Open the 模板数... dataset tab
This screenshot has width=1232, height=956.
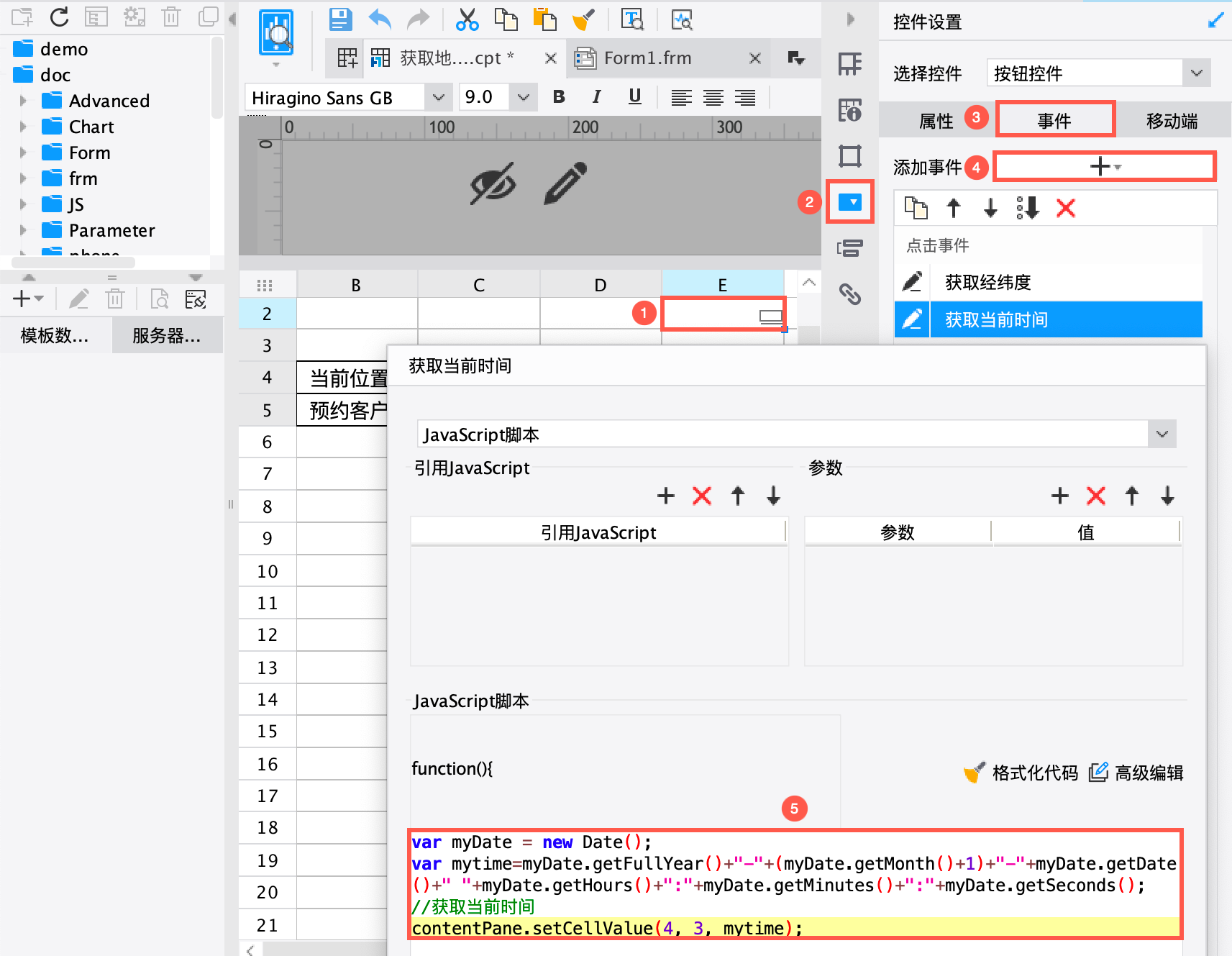coord(55,335)
